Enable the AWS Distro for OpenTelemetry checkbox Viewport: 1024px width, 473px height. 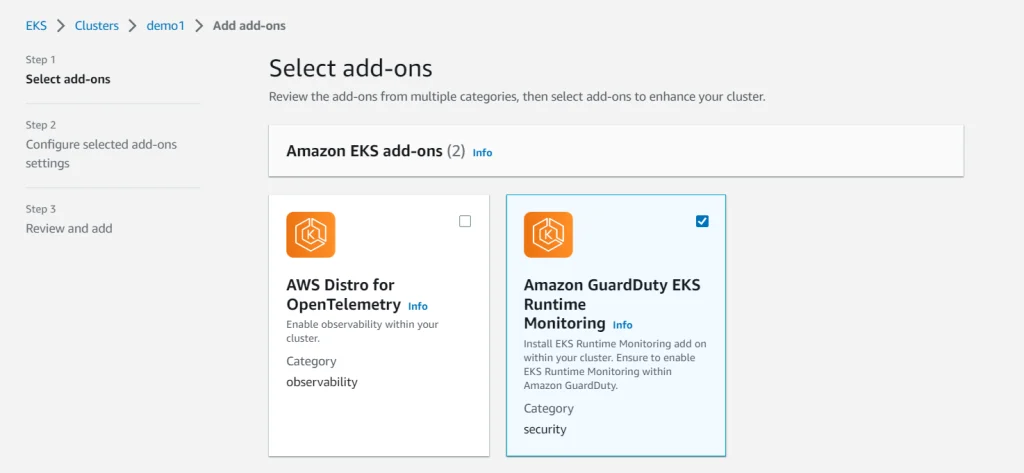pyautogui.click(x=465, y=221)
